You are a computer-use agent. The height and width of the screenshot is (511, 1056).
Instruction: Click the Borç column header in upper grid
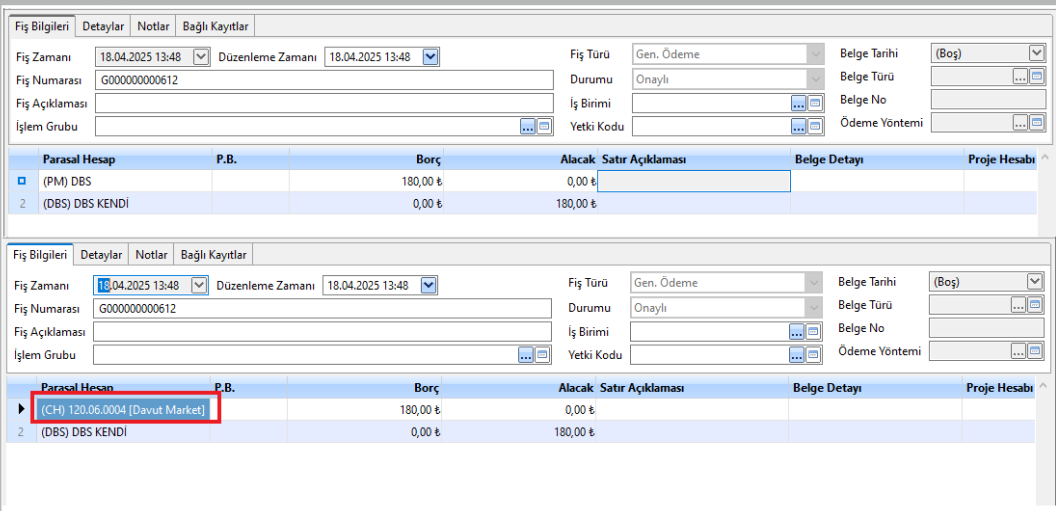point(366,159)
